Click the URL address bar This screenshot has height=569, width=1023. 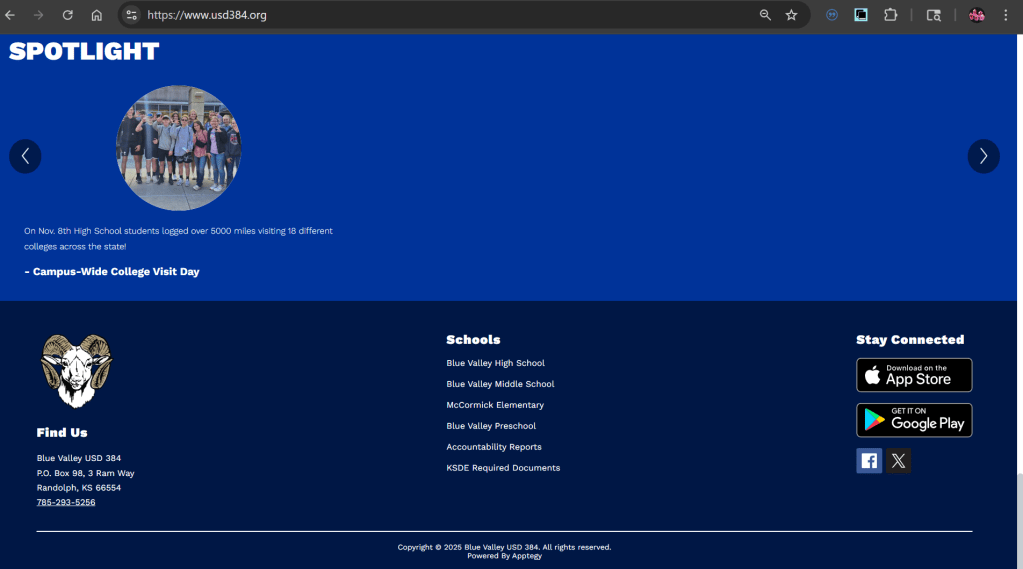[440, 15]
